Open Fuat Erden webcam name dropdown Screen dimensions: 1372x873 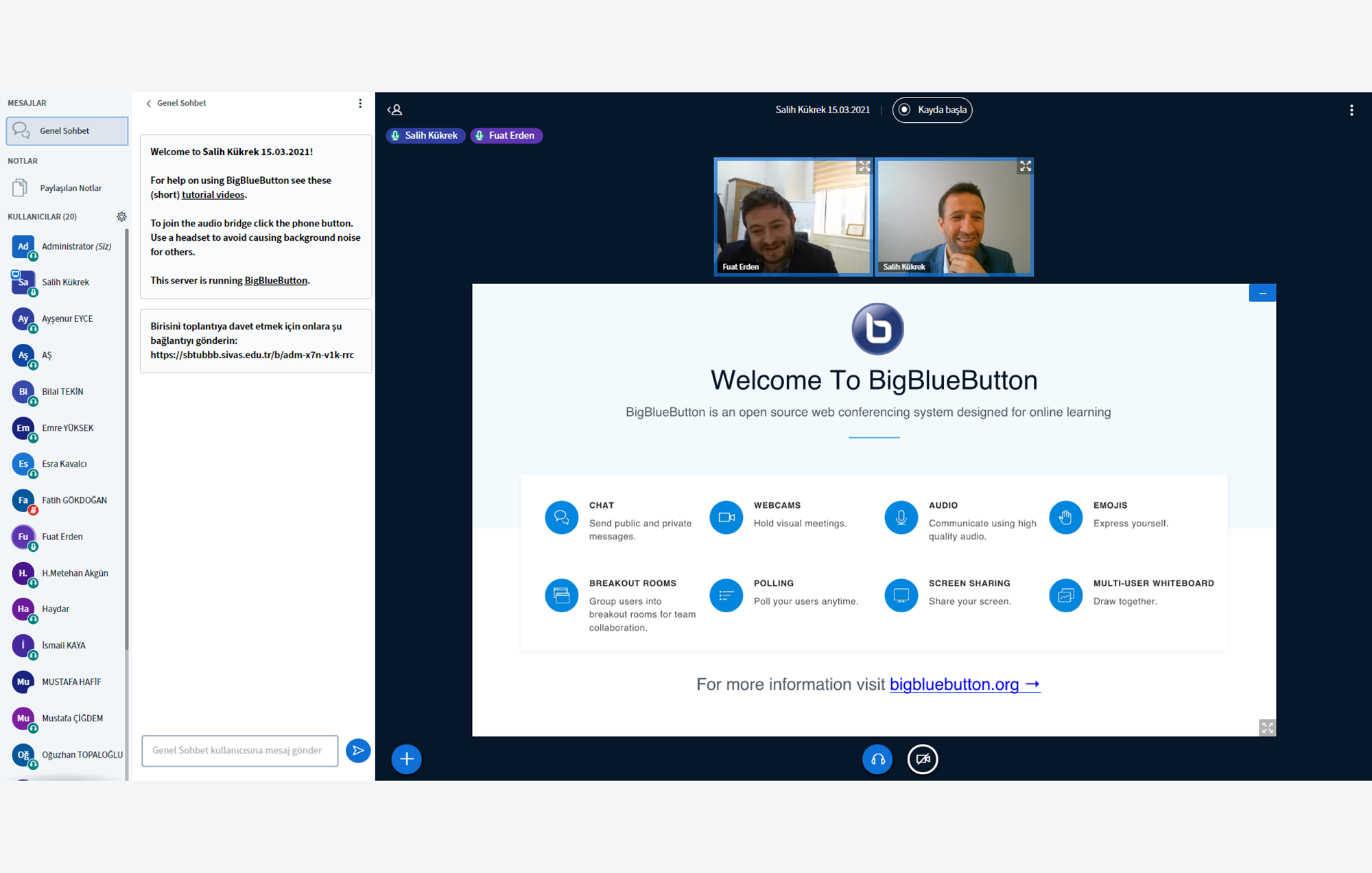point(741,267)
